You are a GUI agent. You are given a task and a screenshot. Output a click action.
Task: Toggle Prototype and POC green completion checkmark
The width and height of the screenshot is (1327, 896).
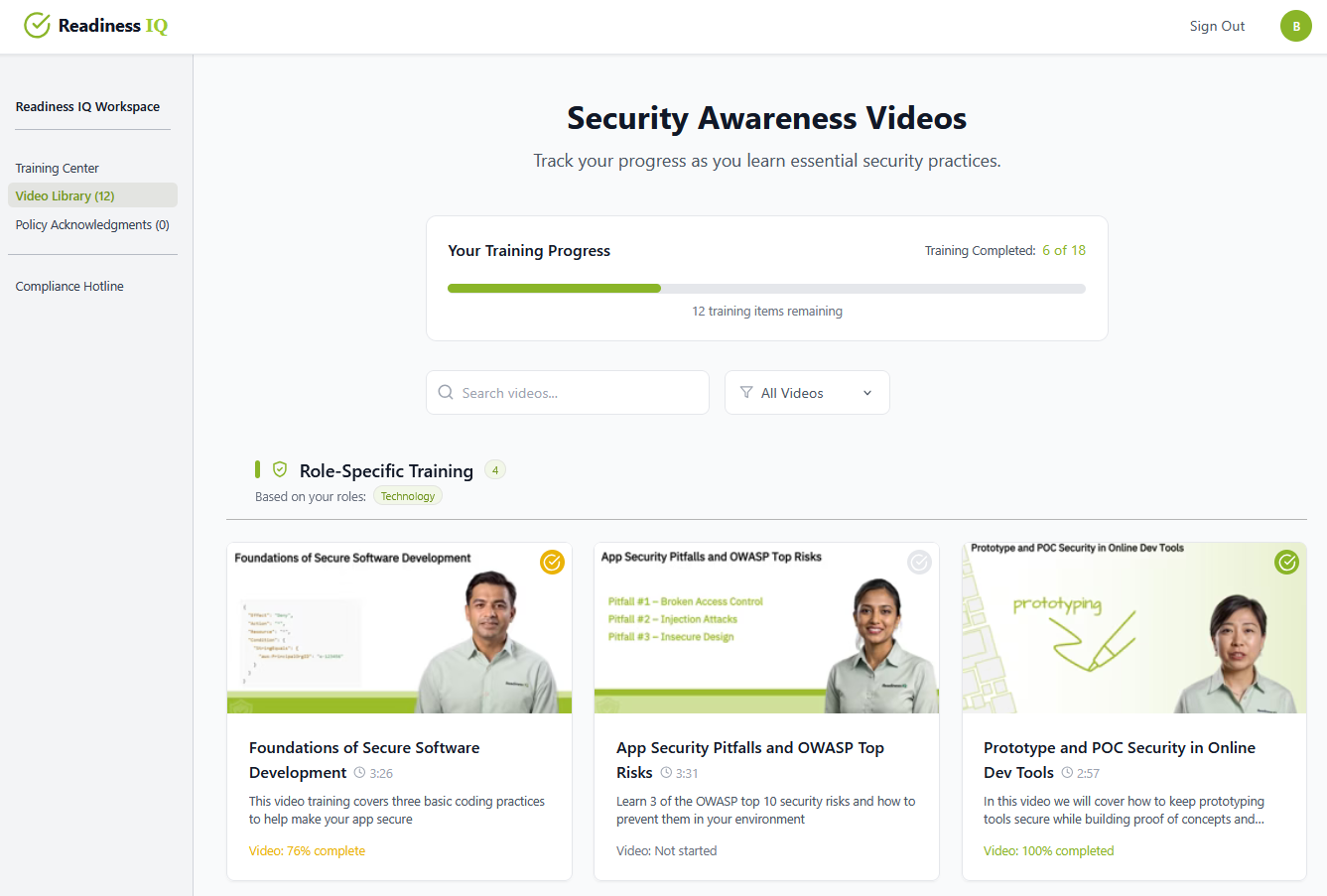point(1286,563)
